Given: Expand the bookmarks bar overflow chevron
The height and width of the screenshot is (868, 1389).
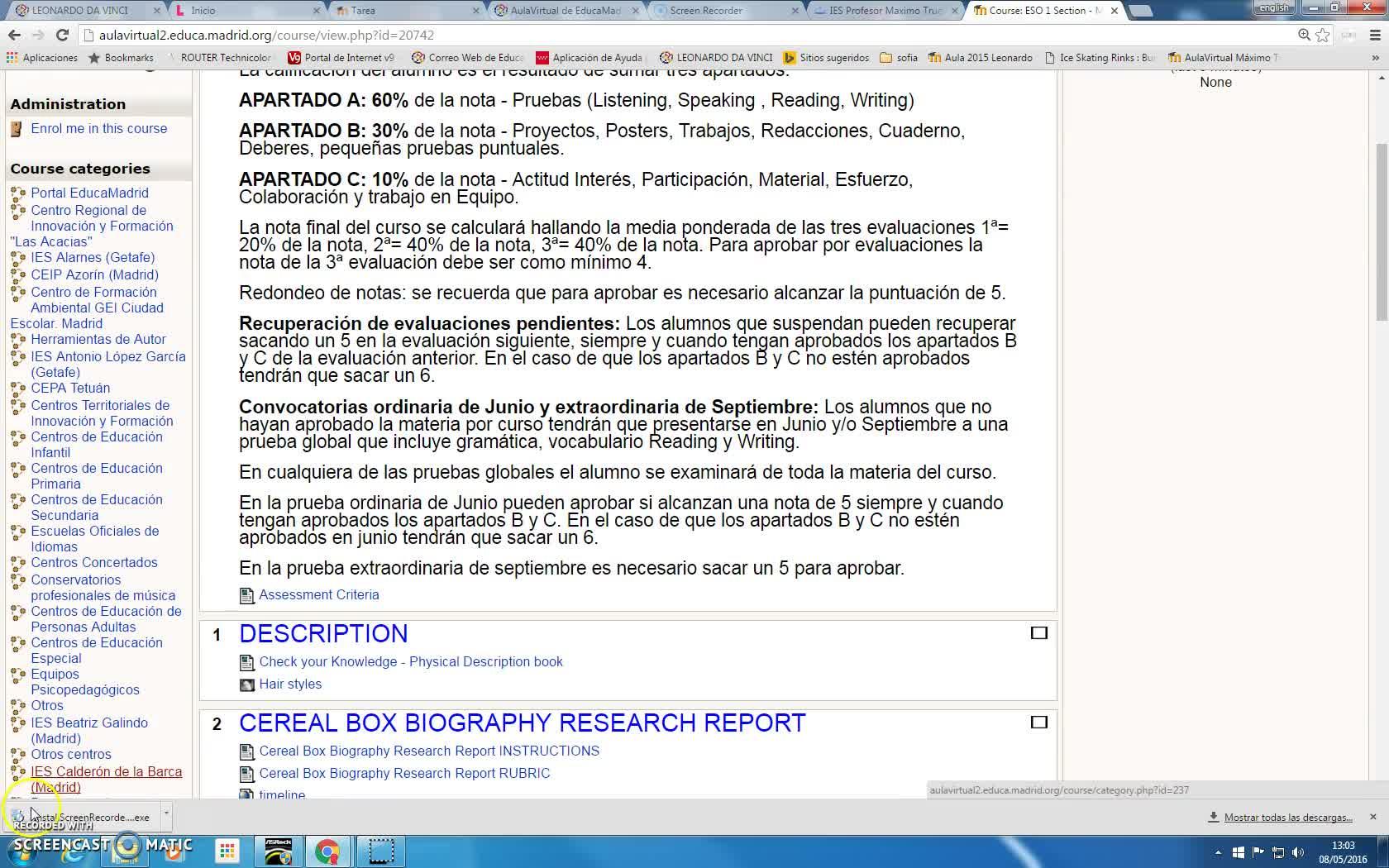Looking at the screenshot, I should [x=1376, y=58].
